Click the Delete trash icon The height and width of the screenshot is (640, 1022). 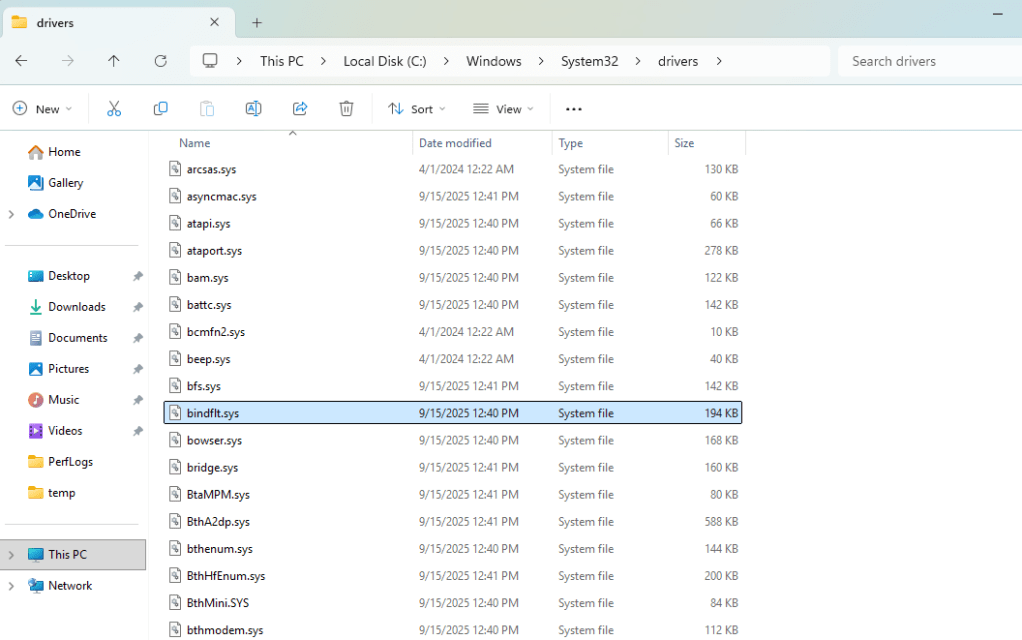click(346, 109)
